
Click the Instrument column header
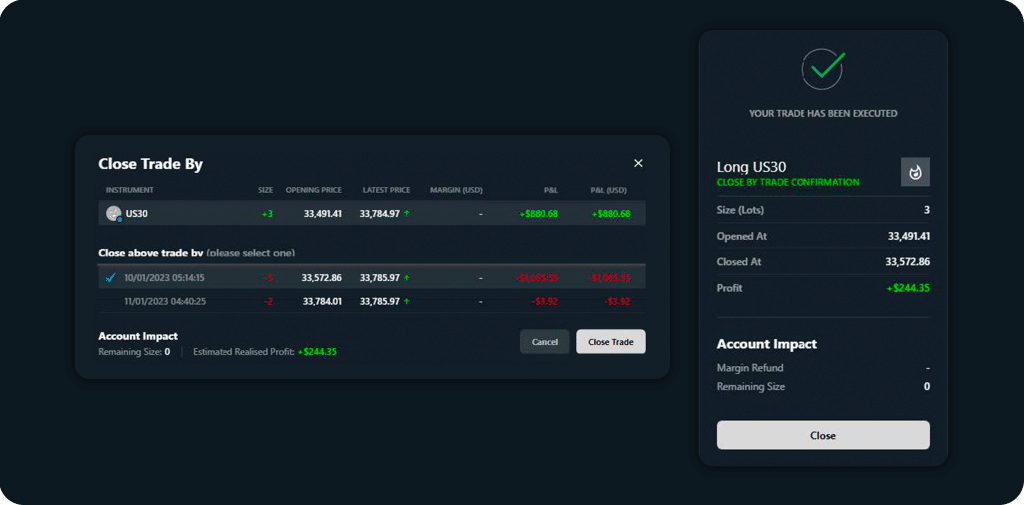click(130, 190)
